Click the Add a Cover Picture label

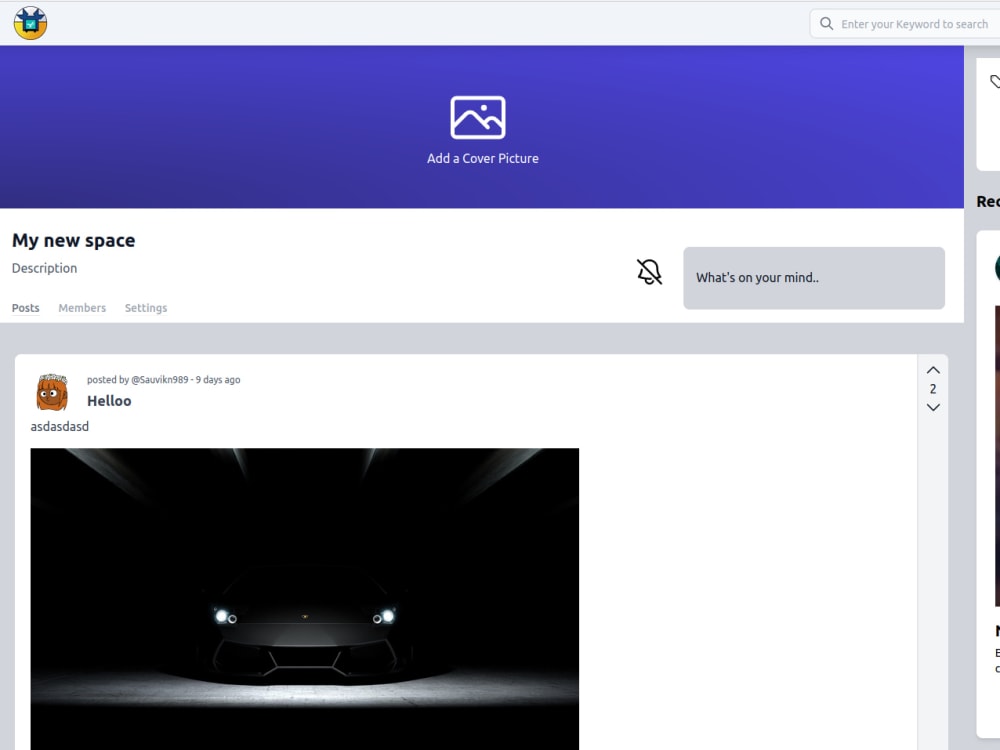[x=483, y=158]
